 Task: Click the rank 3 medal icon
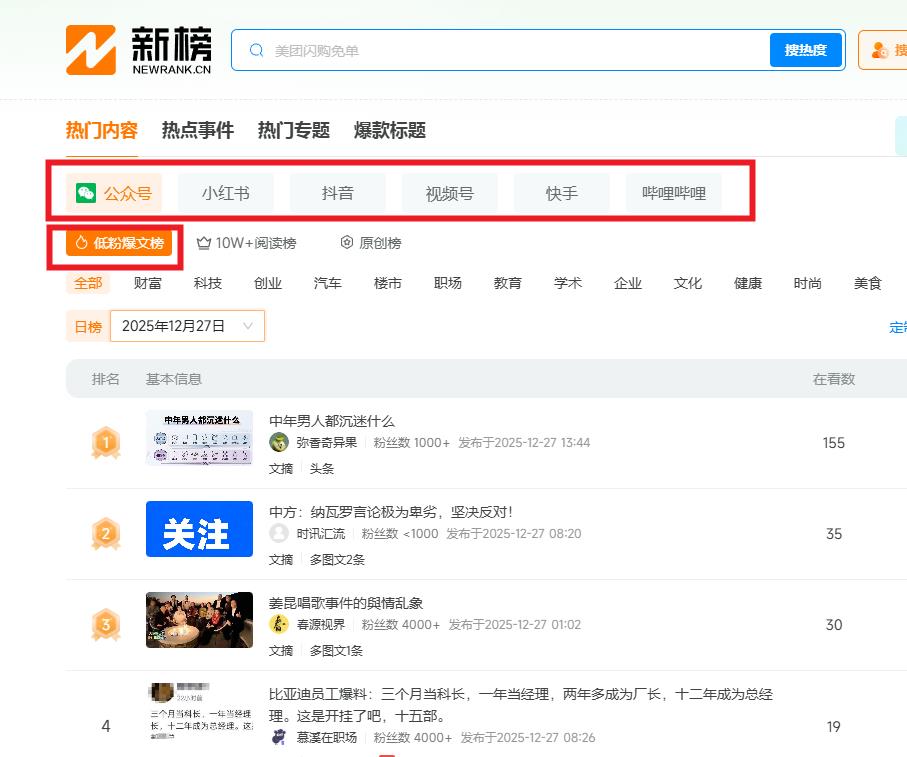(x=106, y=625)
